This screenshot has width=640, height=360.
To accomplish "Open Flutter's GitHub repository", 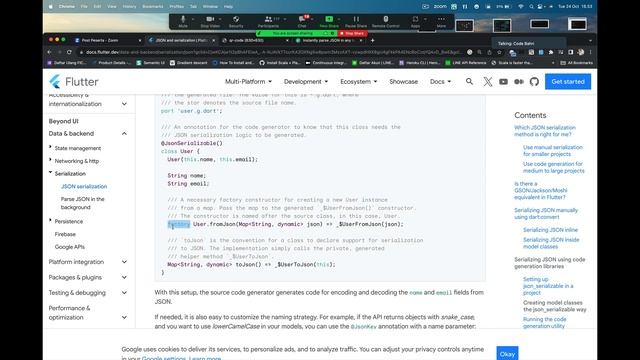I will tap(534, 82).
